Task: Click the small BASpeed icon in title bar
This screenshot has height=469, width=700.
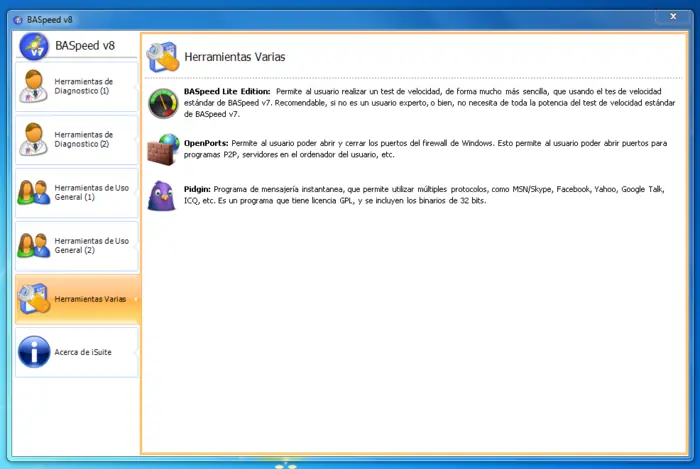Action: pyautogui.click(x=18, y=20)
